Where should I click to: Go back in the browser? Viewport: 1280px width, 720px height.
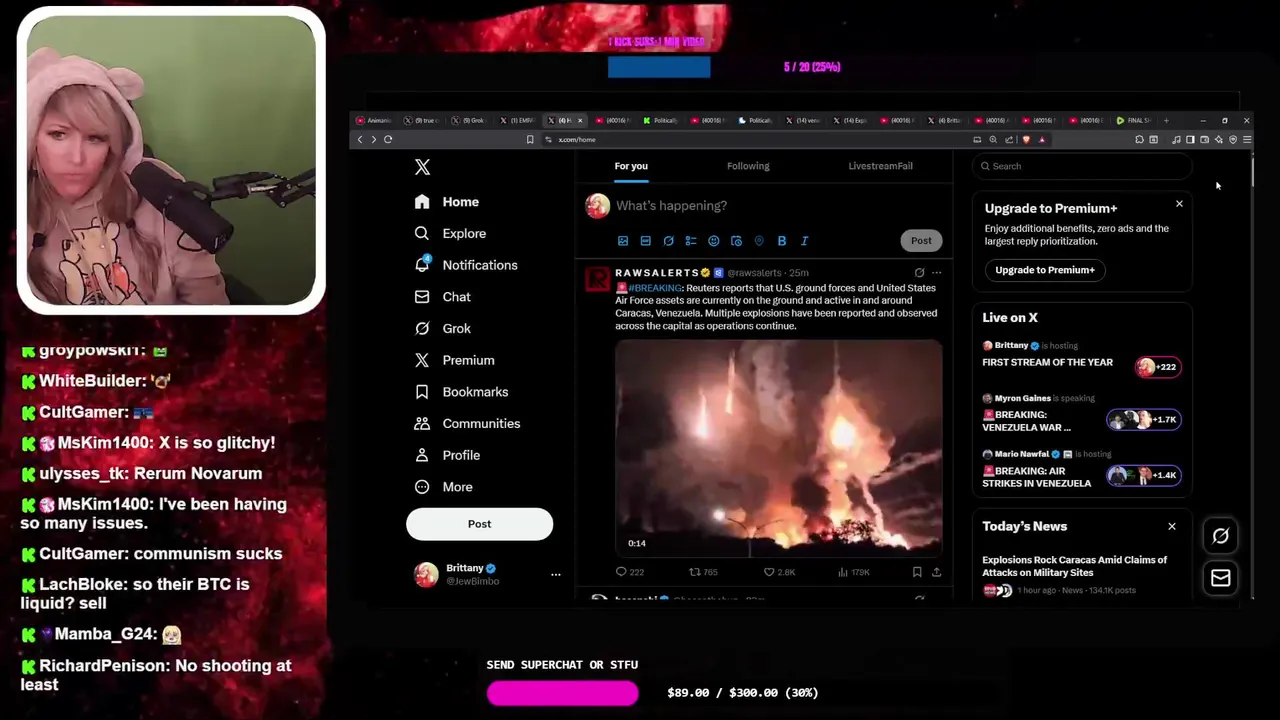pos(360,140)
